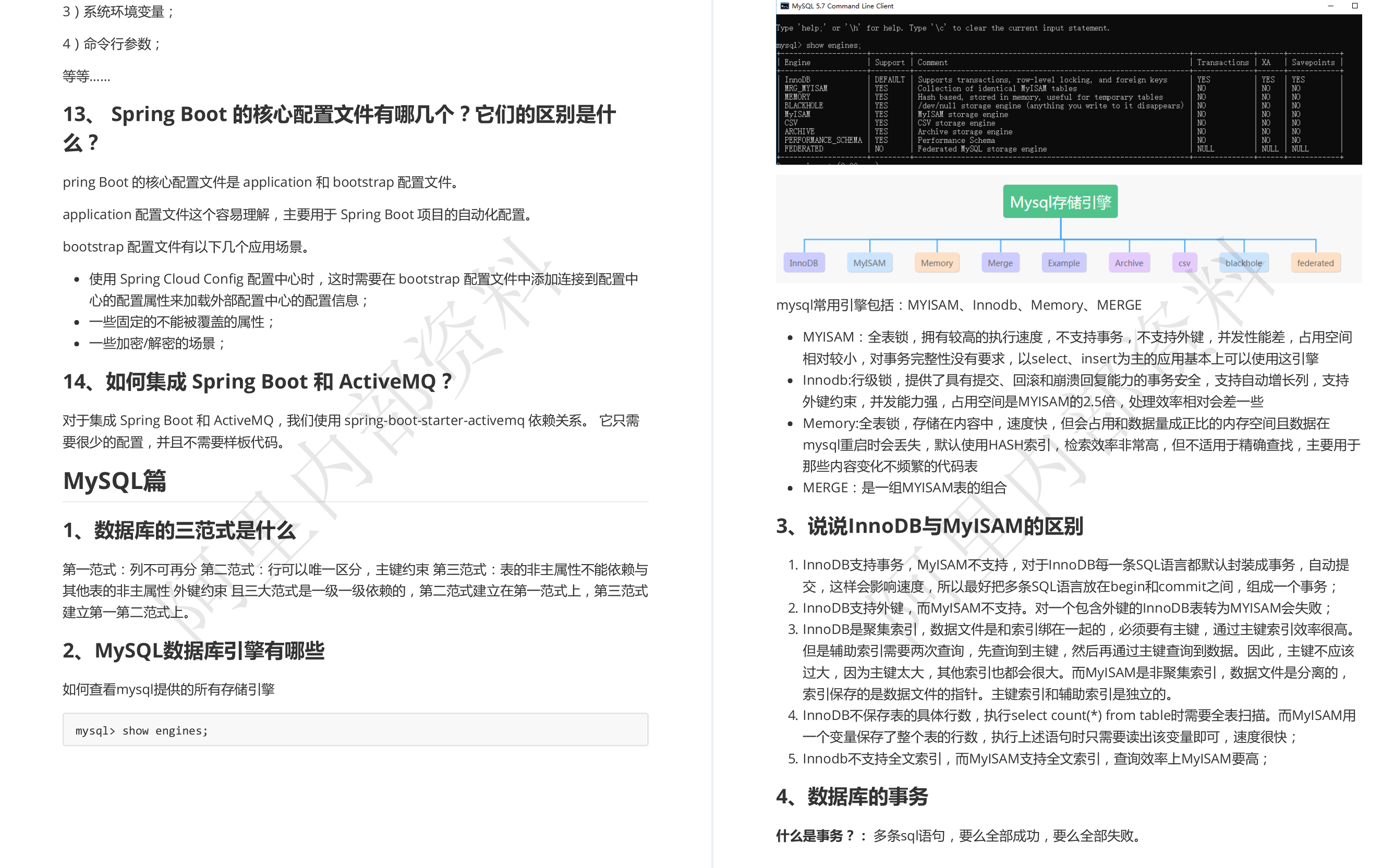This screenshot has height=868, width=1382.
Task: Click the federated engine box
Action: [x=1315, y=263]
